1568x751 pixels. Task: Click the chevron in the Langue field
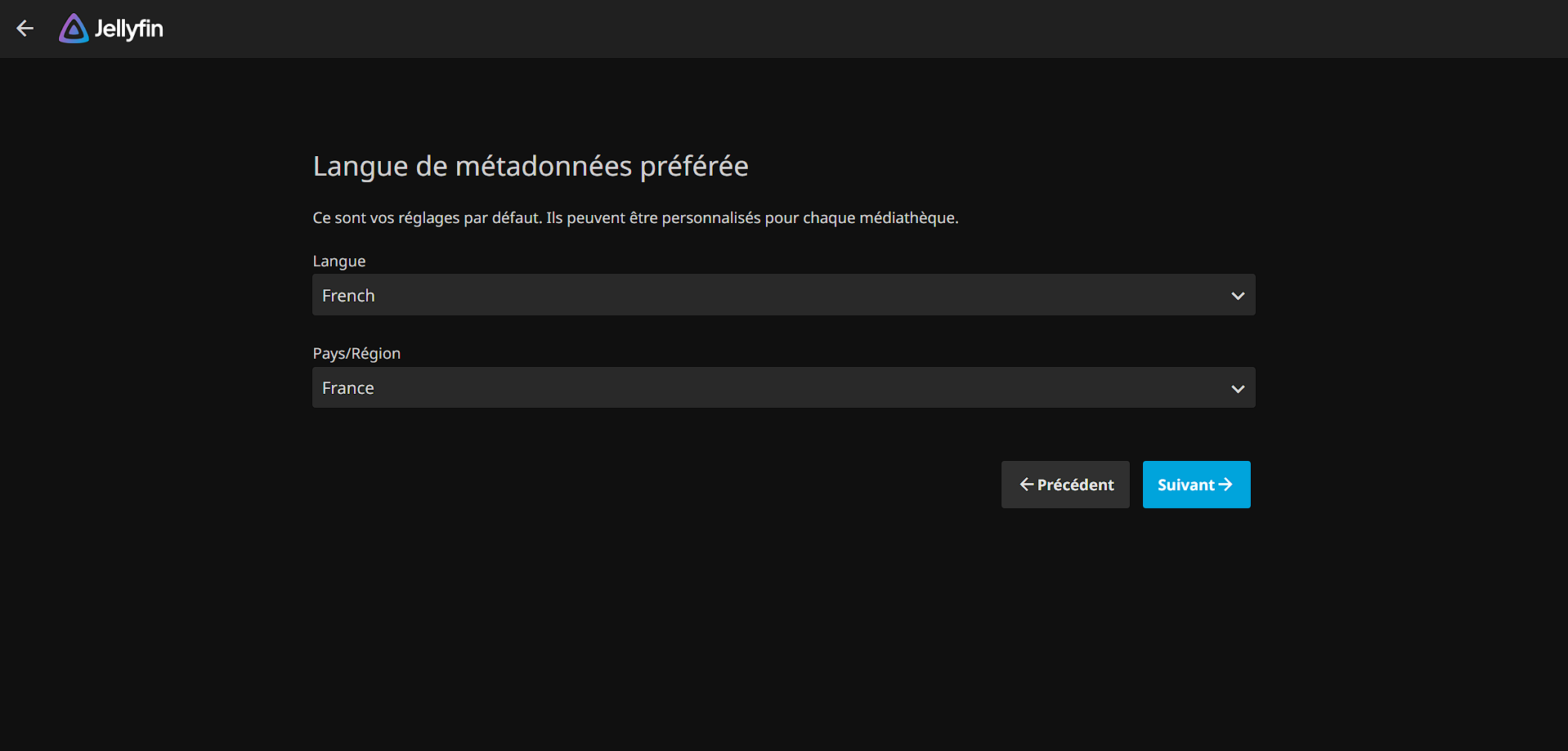tap(1237, 296)
